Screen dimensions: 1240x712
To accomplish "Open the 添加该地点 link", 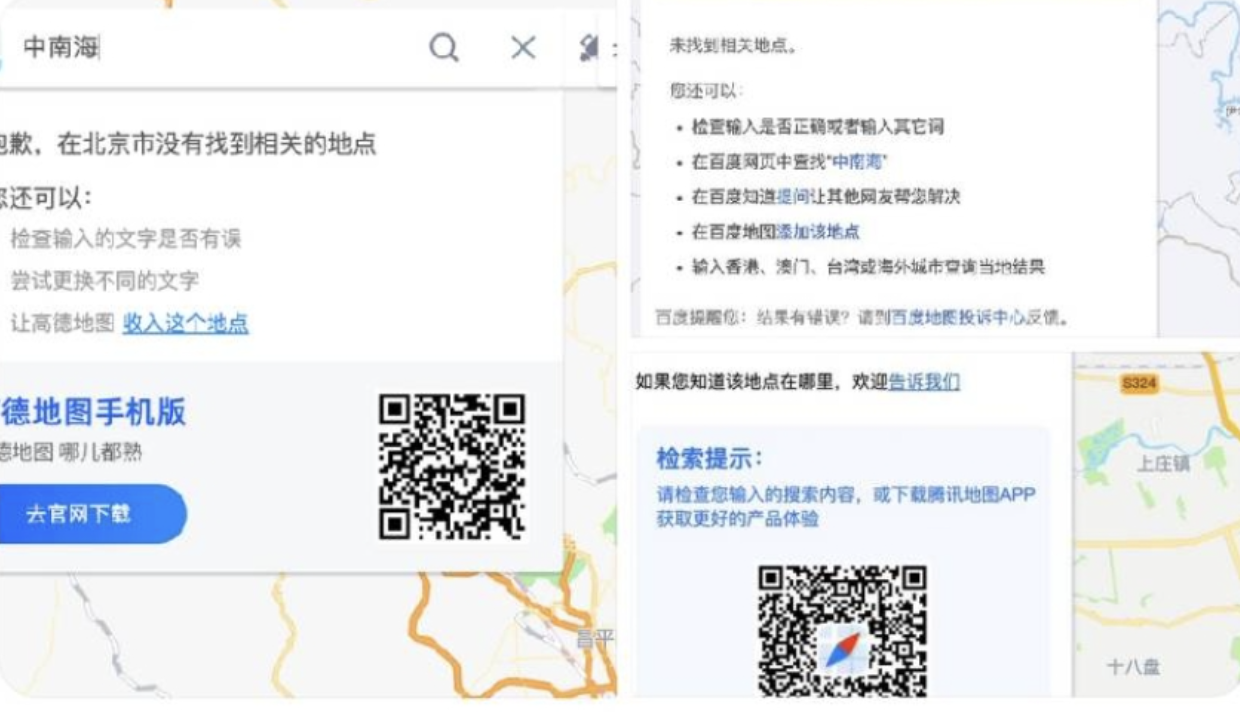I will (818, 231).
